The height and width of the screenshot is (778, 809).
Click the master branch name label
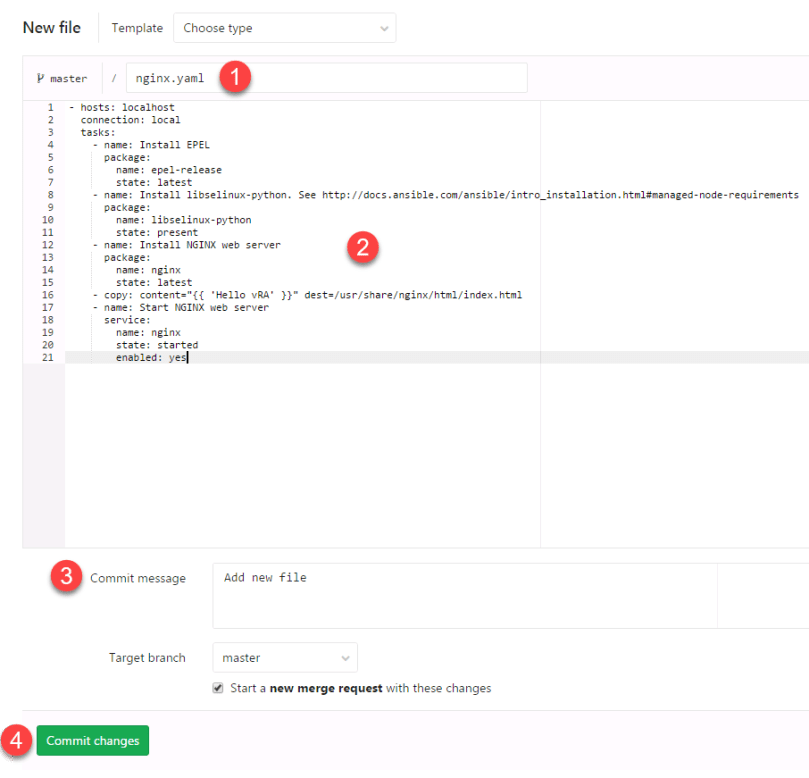(68, 78)
